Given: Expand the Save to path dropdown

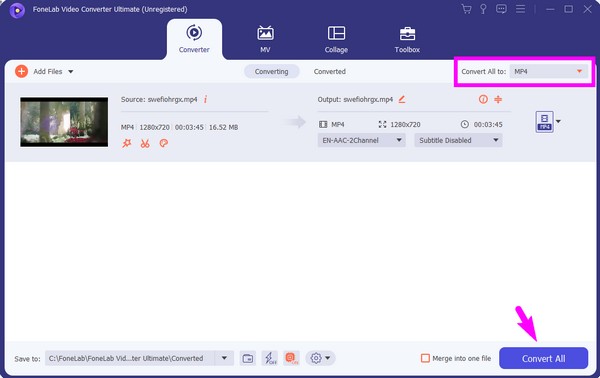Looking at the screenshot, I should [224, 358].
